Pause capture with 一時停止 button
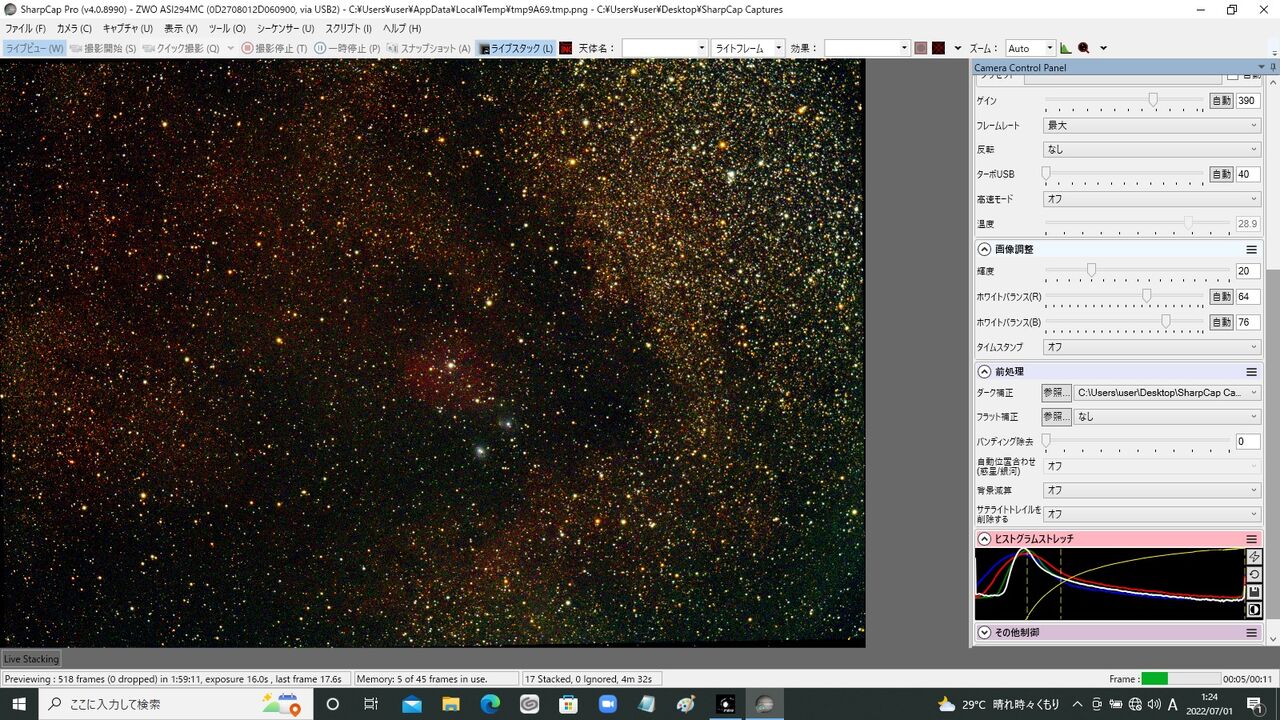This screenshot has width=1280, height=720. click(x=347, y=48)
